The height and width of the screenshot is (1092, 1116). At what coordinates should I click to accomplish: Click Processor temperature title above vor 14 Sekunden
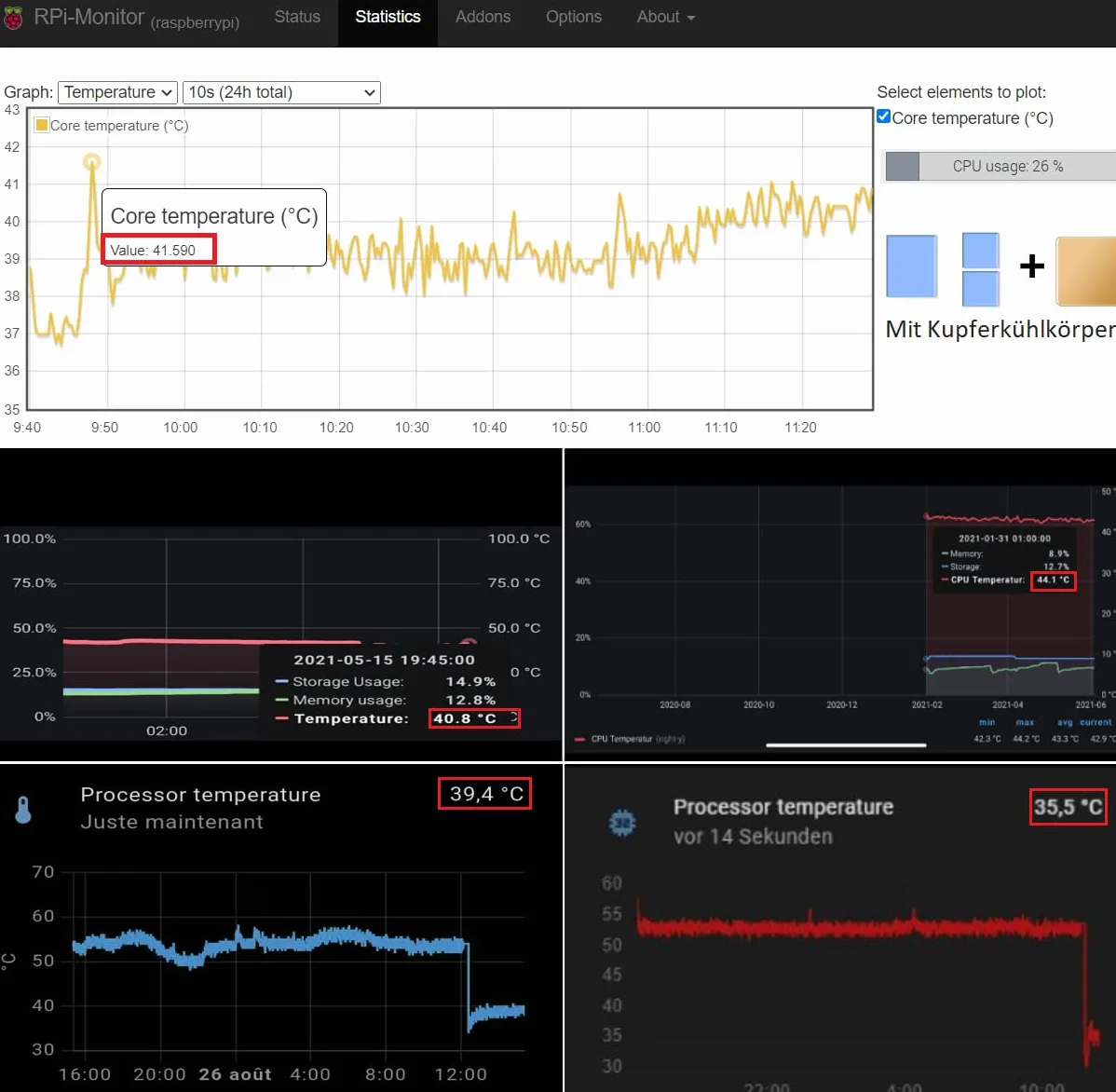[783, 807]
